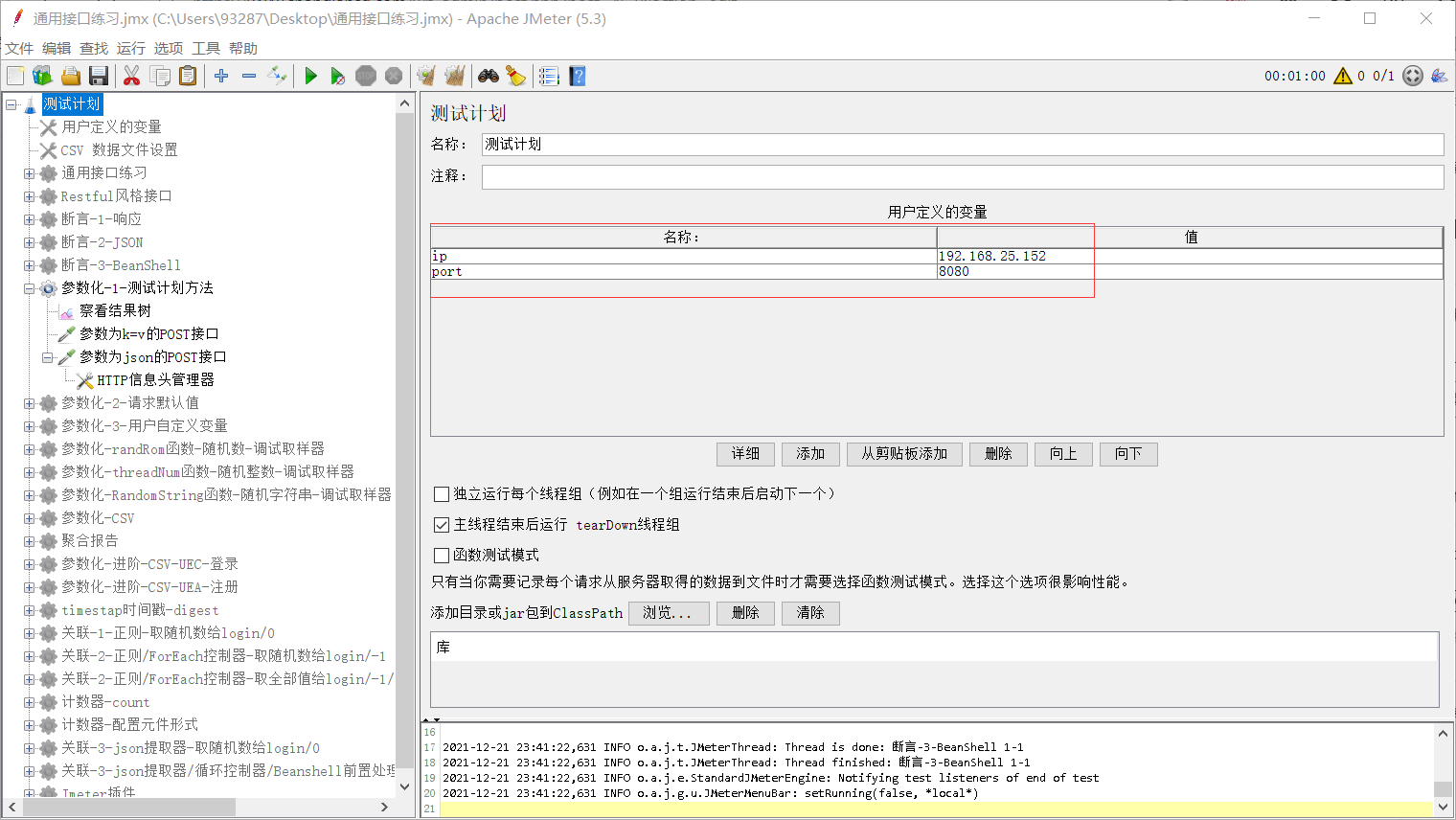Uncheck 主线程结束后运行 tearDown线程组
The width and height of the screenshot is (1456, 820).
tap(442, 525)
